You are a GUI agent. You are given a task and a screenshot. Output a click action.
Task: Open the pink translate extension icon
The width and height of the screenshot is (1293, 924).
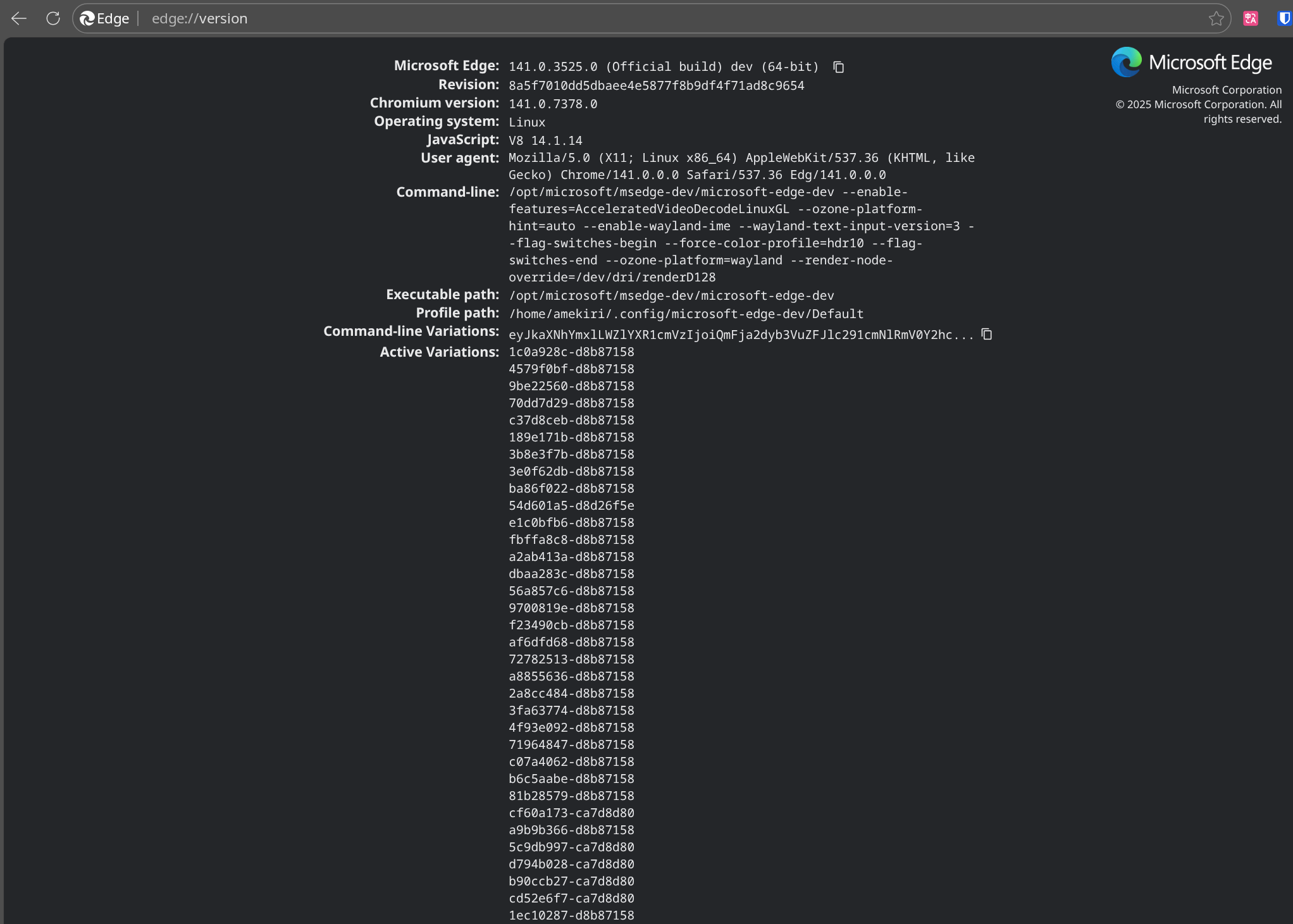tap(1251, 18)
